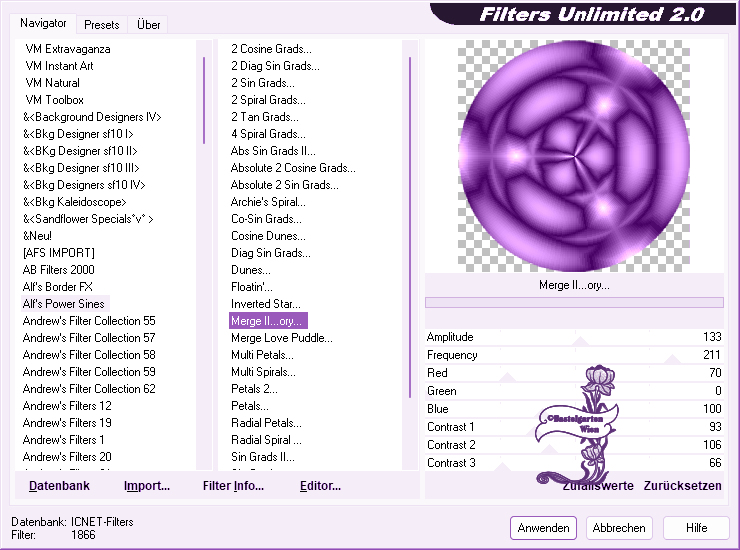
Task: Select Andrew's Filter Collection 57
Action: click(89, 338)
